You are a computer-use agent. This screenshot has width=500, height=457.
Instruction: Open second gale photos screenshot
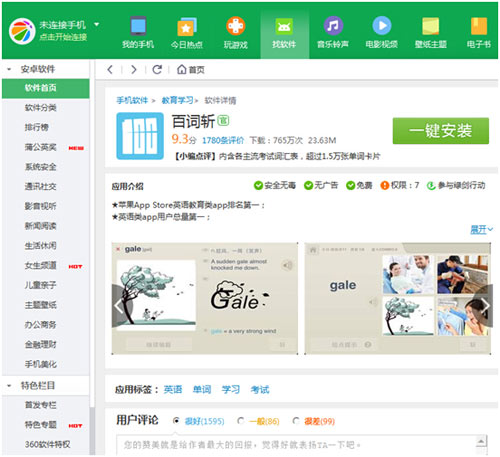(x=398, y=298)
